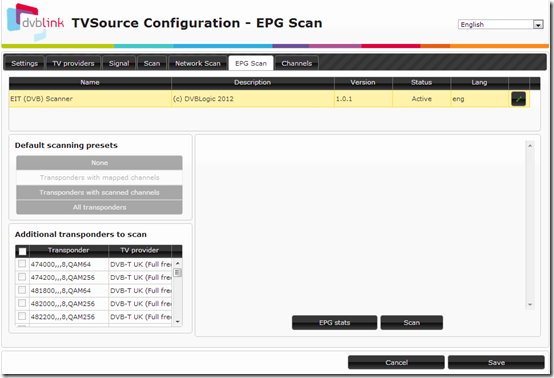Click the log panel scroll down arrow
Screen dimensions: 554x378
click(530, 305)
